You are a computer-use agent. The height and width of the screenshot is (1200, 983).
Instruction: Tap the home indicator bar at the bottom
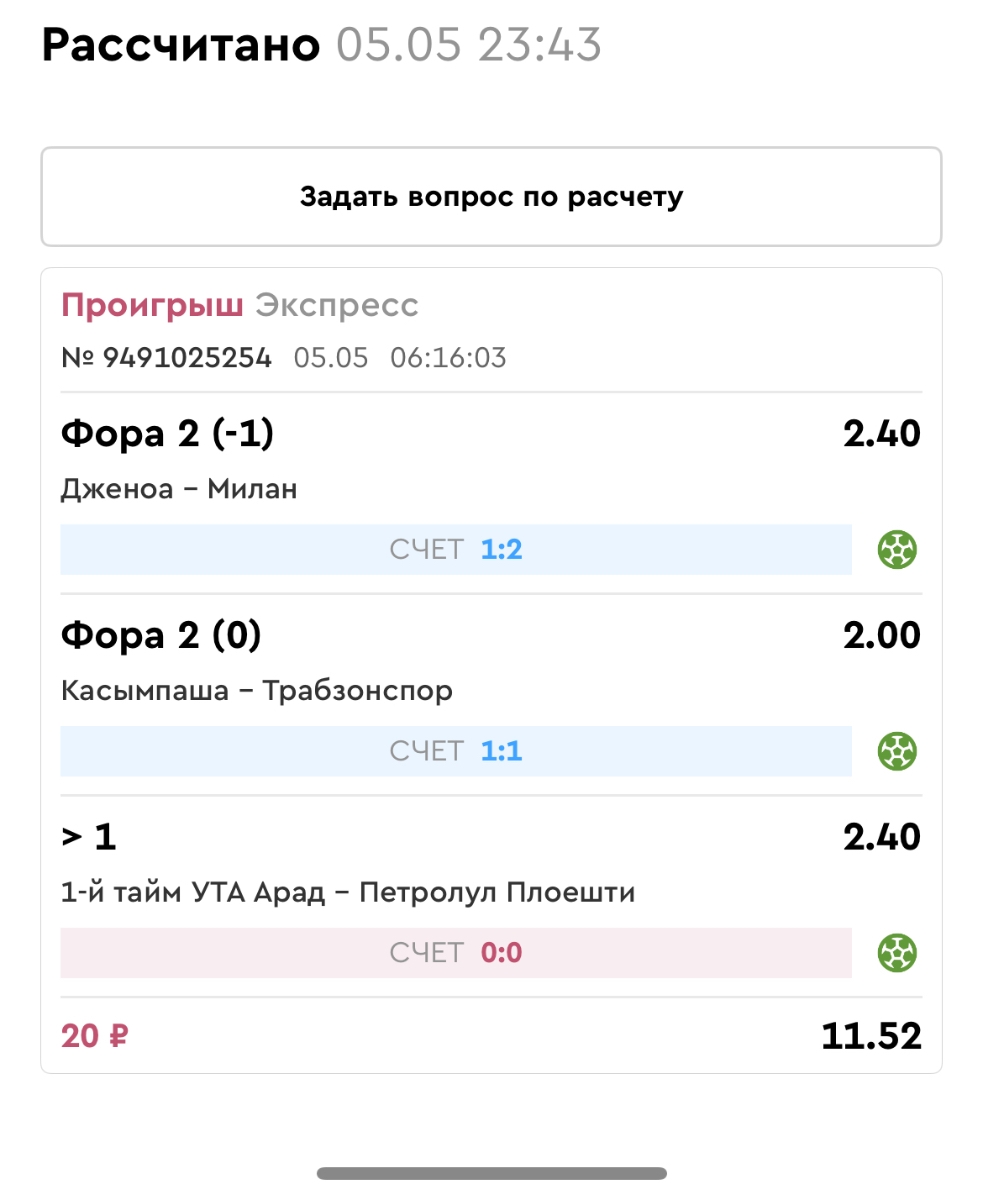tap(491, 1173)
